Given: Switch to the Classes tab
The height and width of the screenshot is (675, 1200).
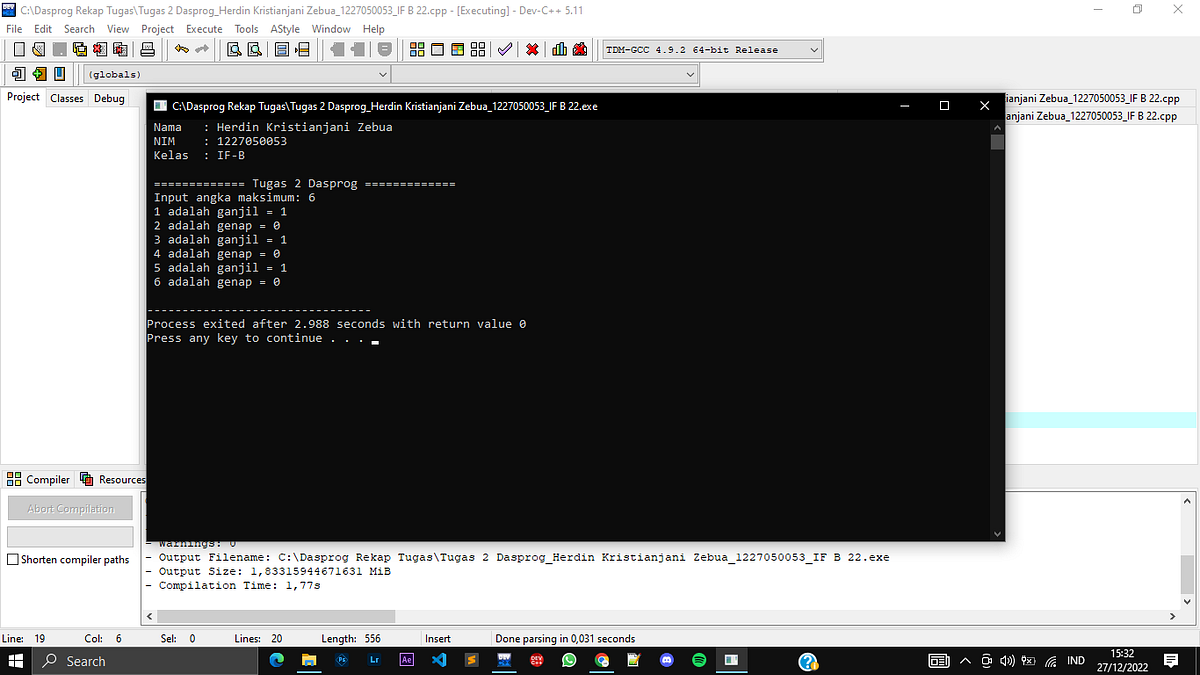Looking at the screenshot, I should pos(67,98).
